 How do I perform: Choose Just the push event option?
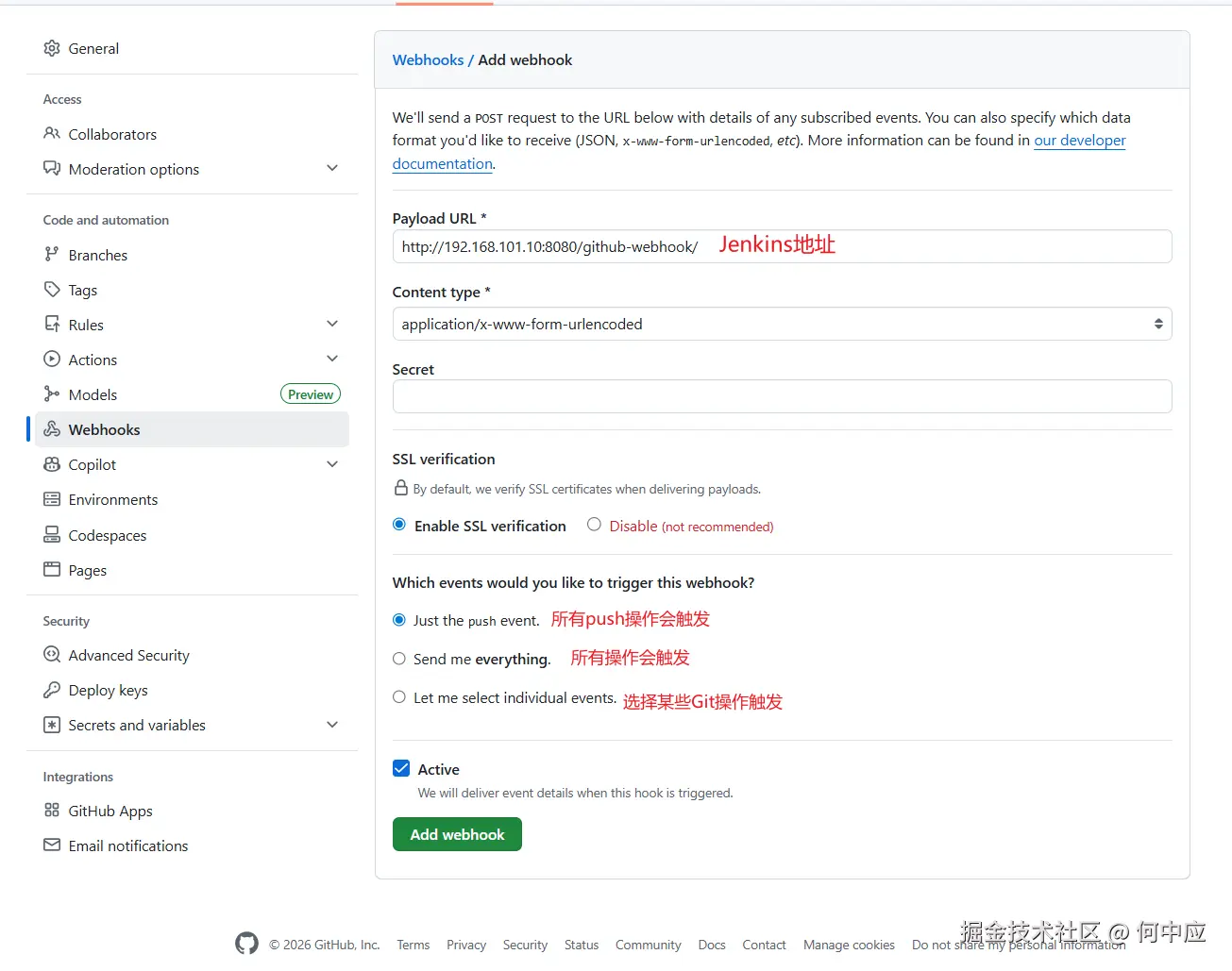coord(399,620)
